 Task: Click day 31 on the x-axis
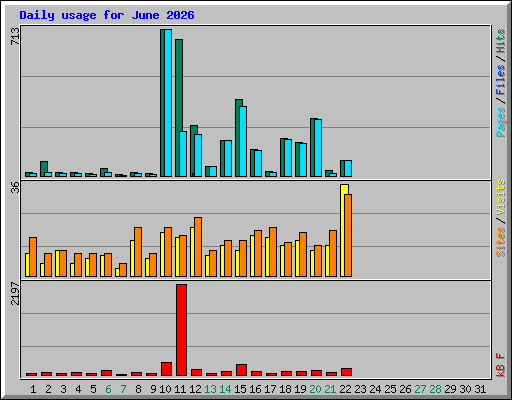pos(480,389)
